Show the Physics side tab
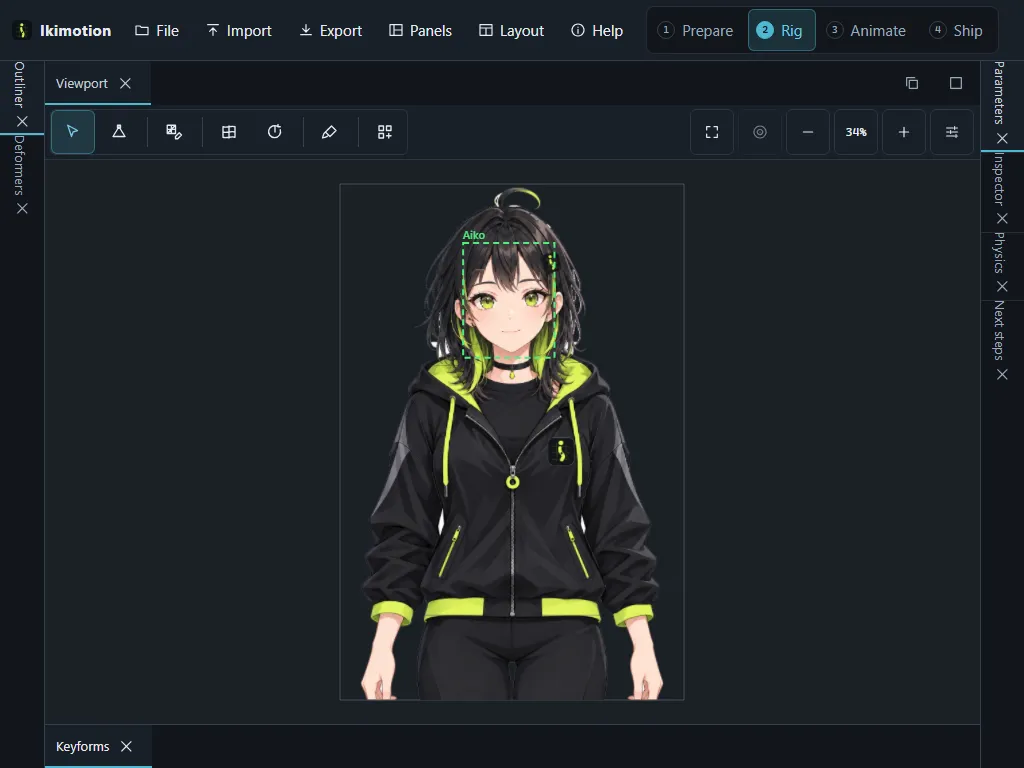The width and height of the screenshot is (1024, 768). pos(999,253)
